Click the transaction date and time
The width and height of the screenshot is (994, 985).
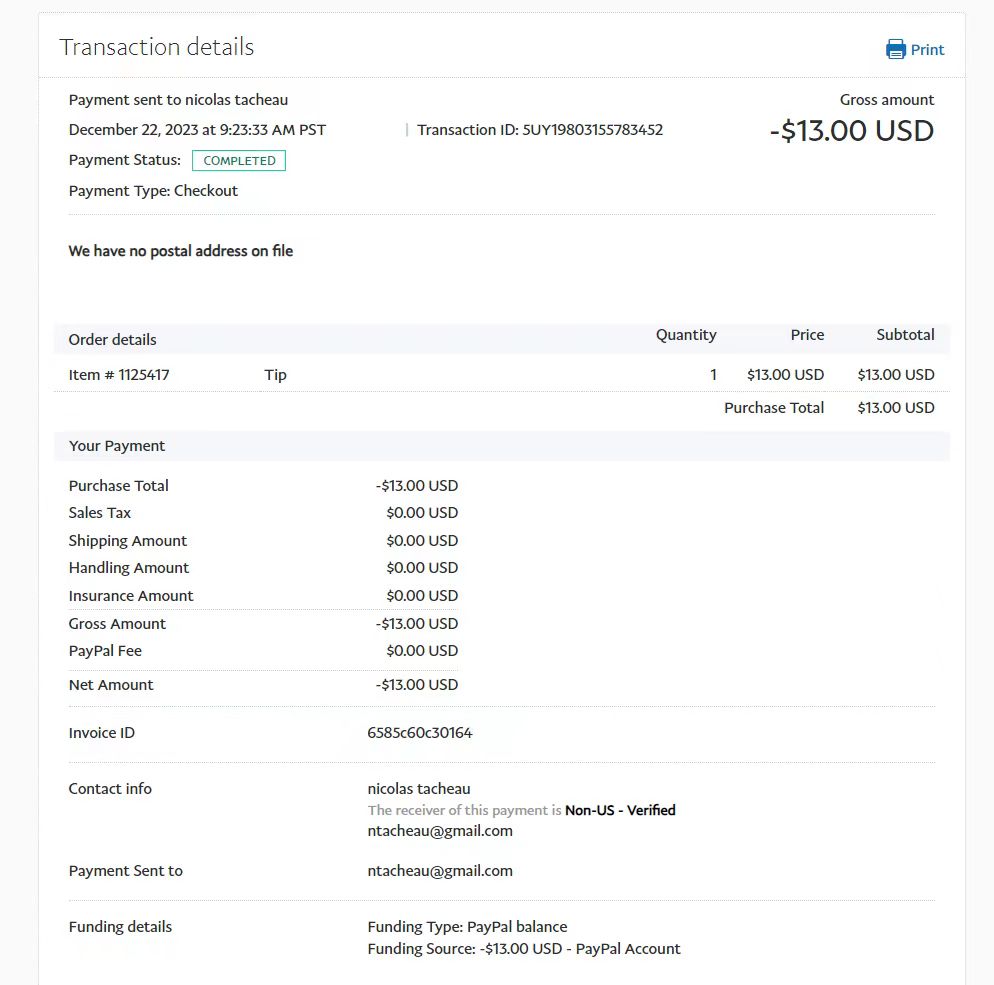coord(197,130)
